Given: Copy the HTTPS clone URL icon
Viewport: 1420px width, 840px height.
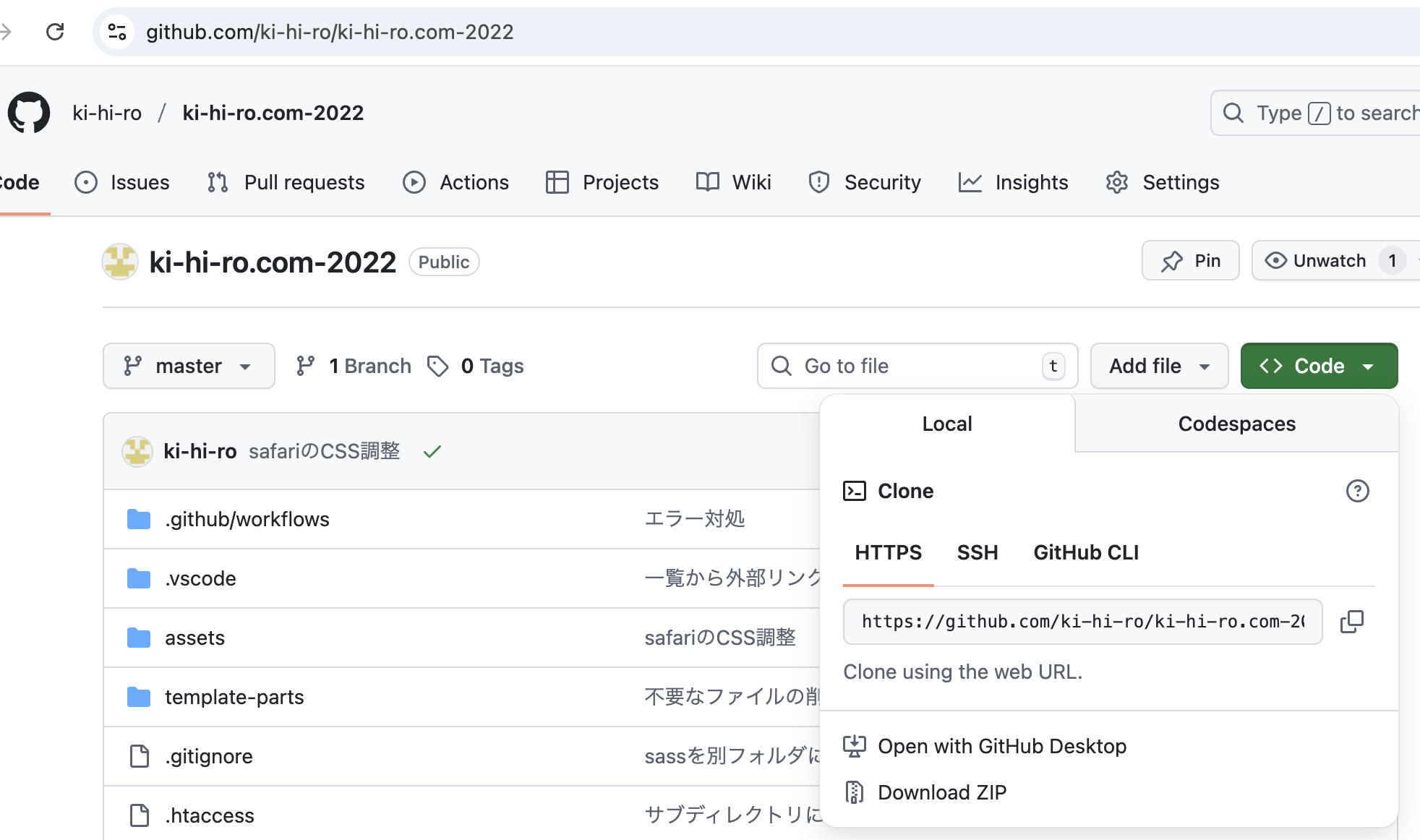Looking at the screenshot, I should (x=1352, y=622).
